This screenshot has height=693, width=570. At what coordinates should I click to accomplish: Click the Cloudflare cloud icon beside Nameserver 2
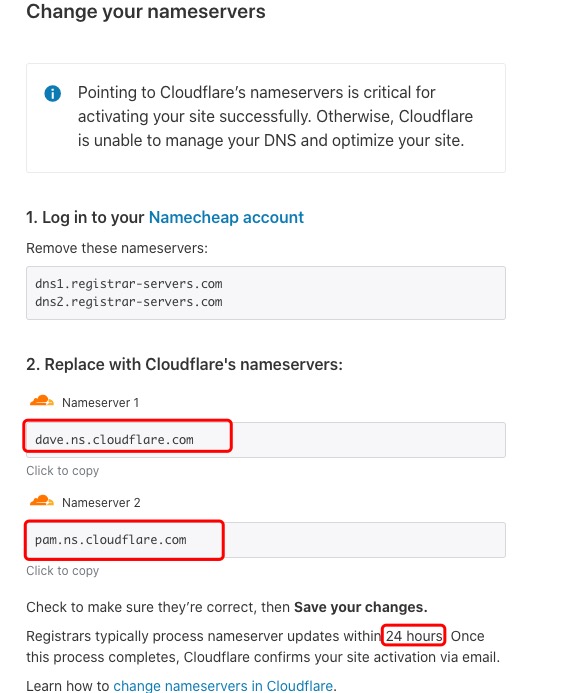pos(42,501)
